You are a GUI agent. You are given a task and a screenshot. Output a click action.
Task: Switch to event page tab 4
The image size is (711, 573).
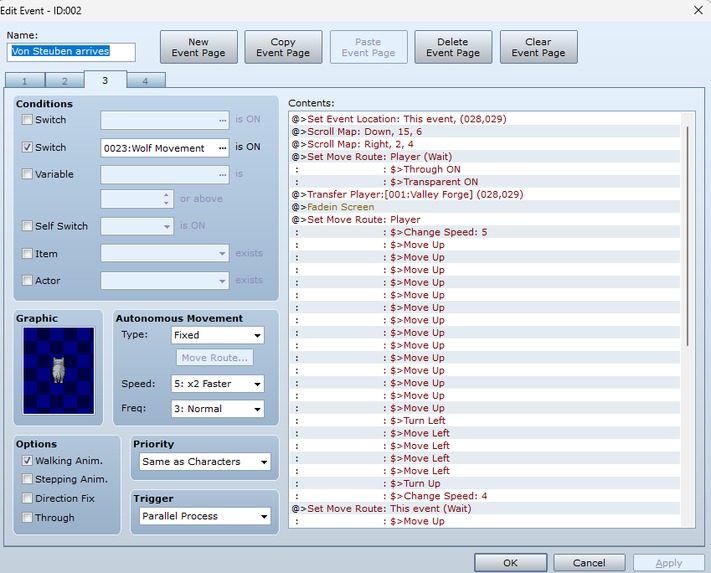pos(146,81)
